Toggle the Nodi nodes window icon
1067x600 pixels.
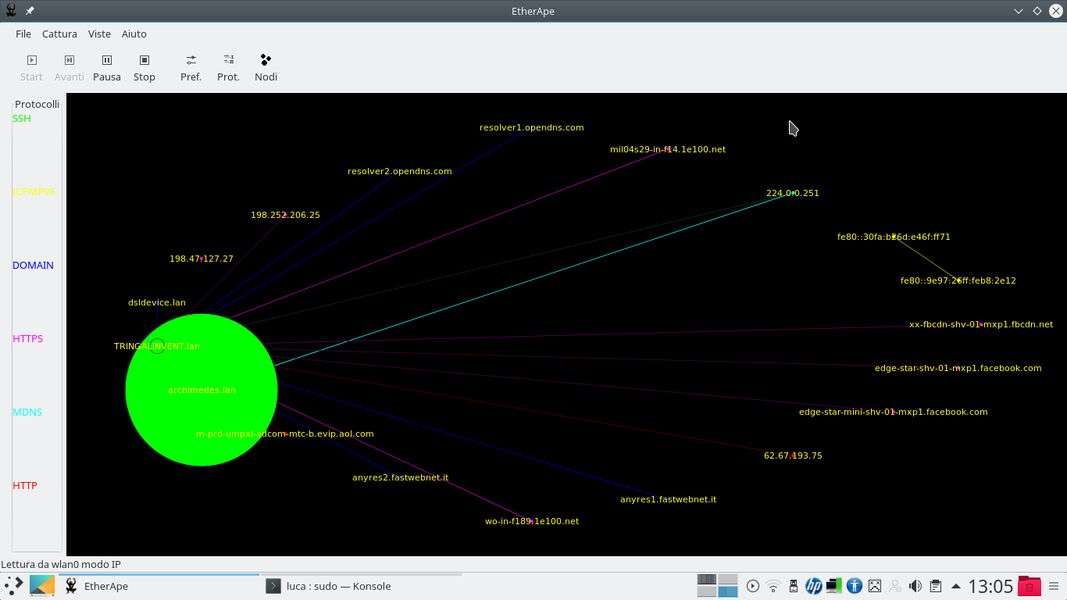(x=266, y=67)
